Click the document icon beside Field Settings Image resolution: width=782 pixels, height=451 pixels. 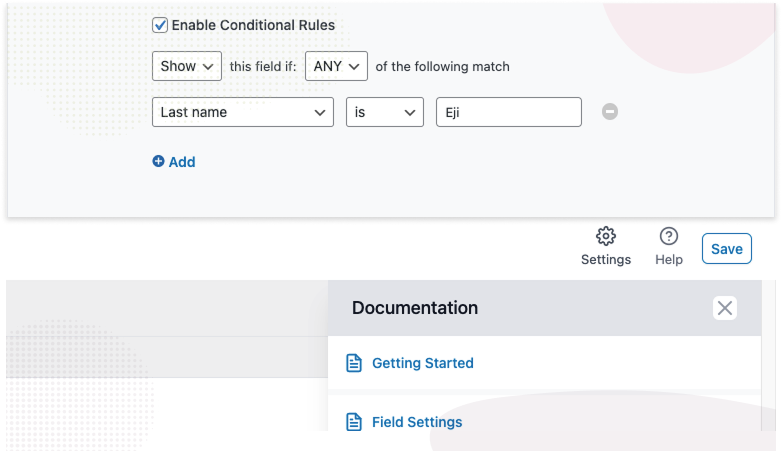click(x=354, y=422)
